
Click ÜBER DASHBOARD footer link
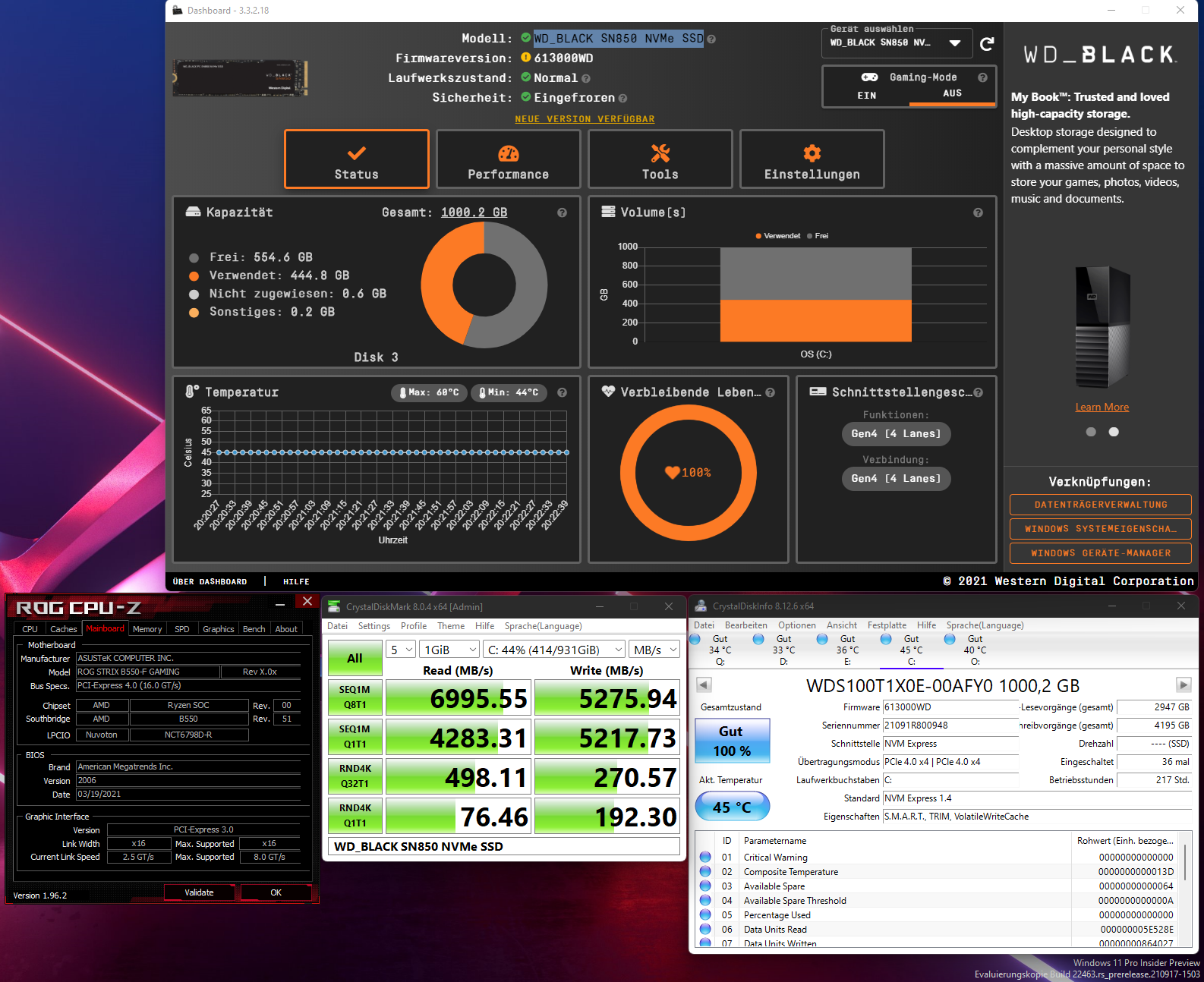pyautogui.click(x=210, y=582)
